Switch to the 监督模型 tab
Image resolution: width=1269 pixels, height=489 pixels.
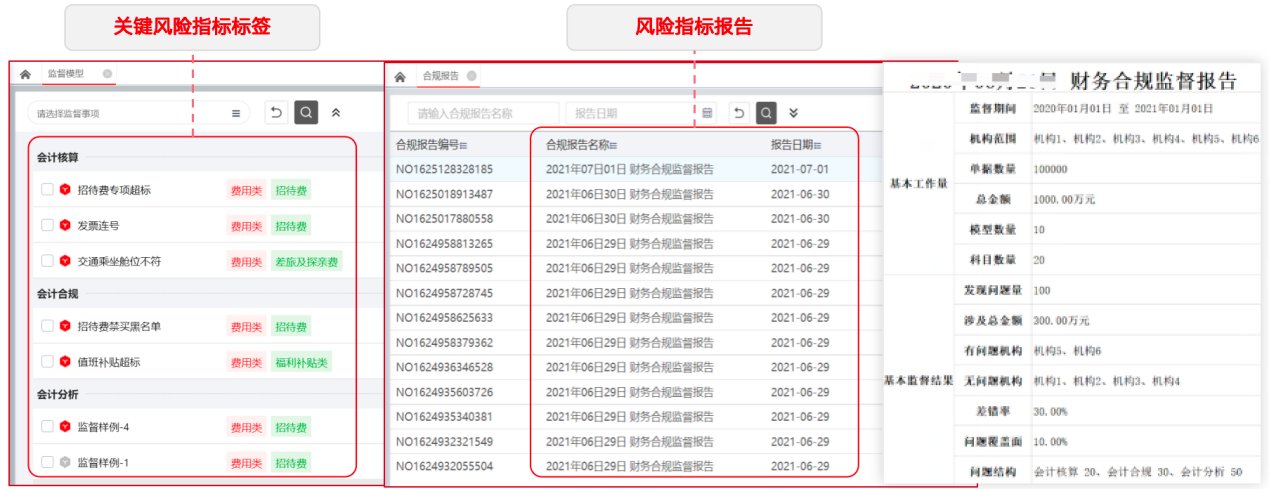[x=66, y=74]
